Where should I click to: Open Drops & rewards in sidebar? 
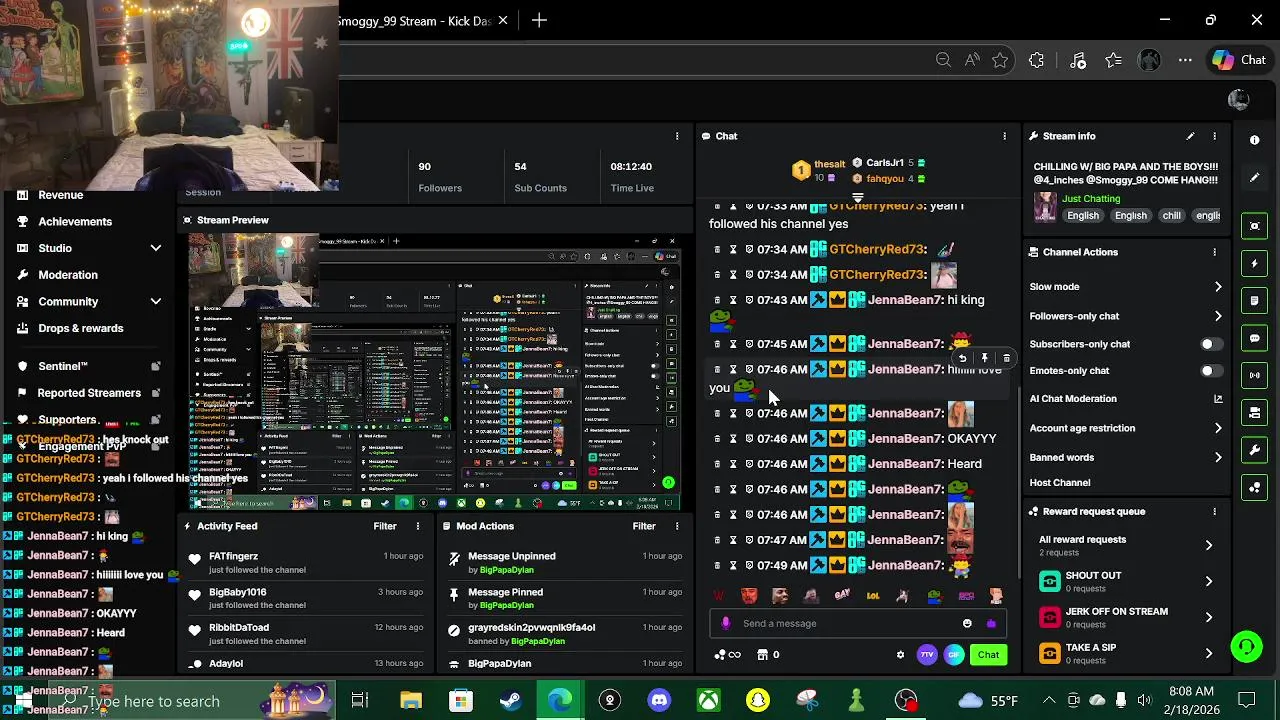click(81, 328)
